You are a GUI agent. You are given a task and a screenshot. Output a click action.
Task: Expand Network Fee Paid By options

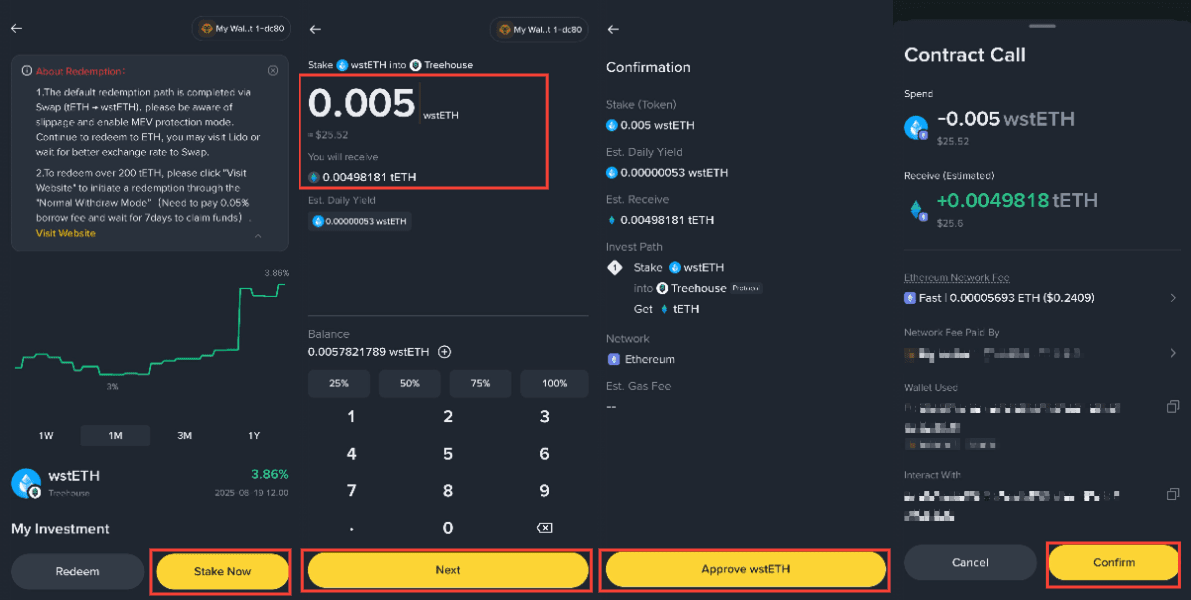(x=1173, y=353)
